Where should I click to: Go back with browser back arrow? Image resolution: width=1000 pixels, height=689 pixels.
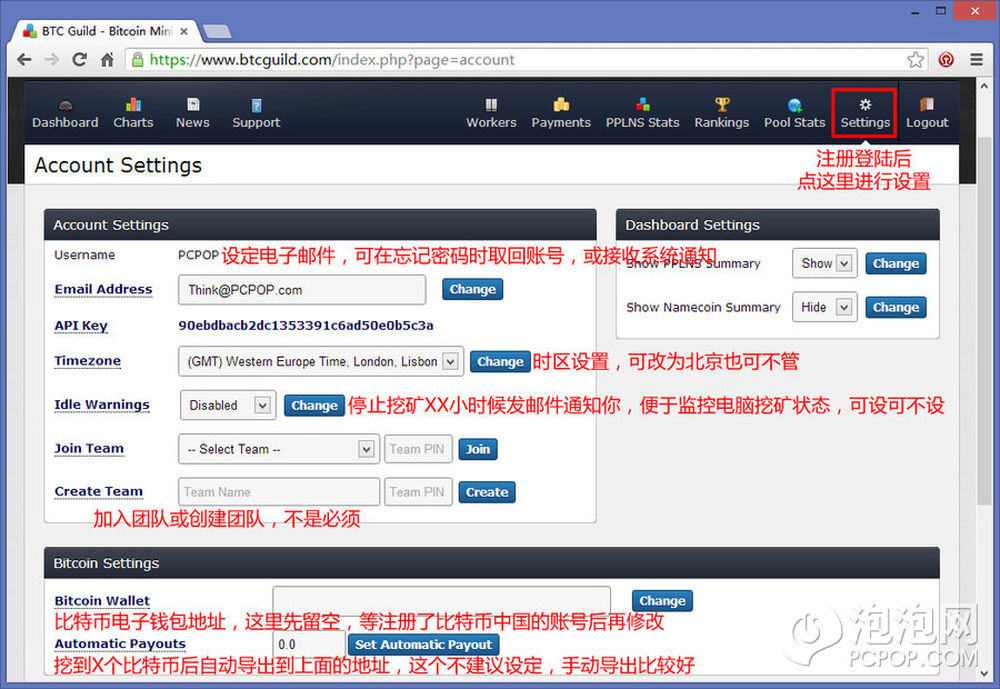tap(24, 60)
